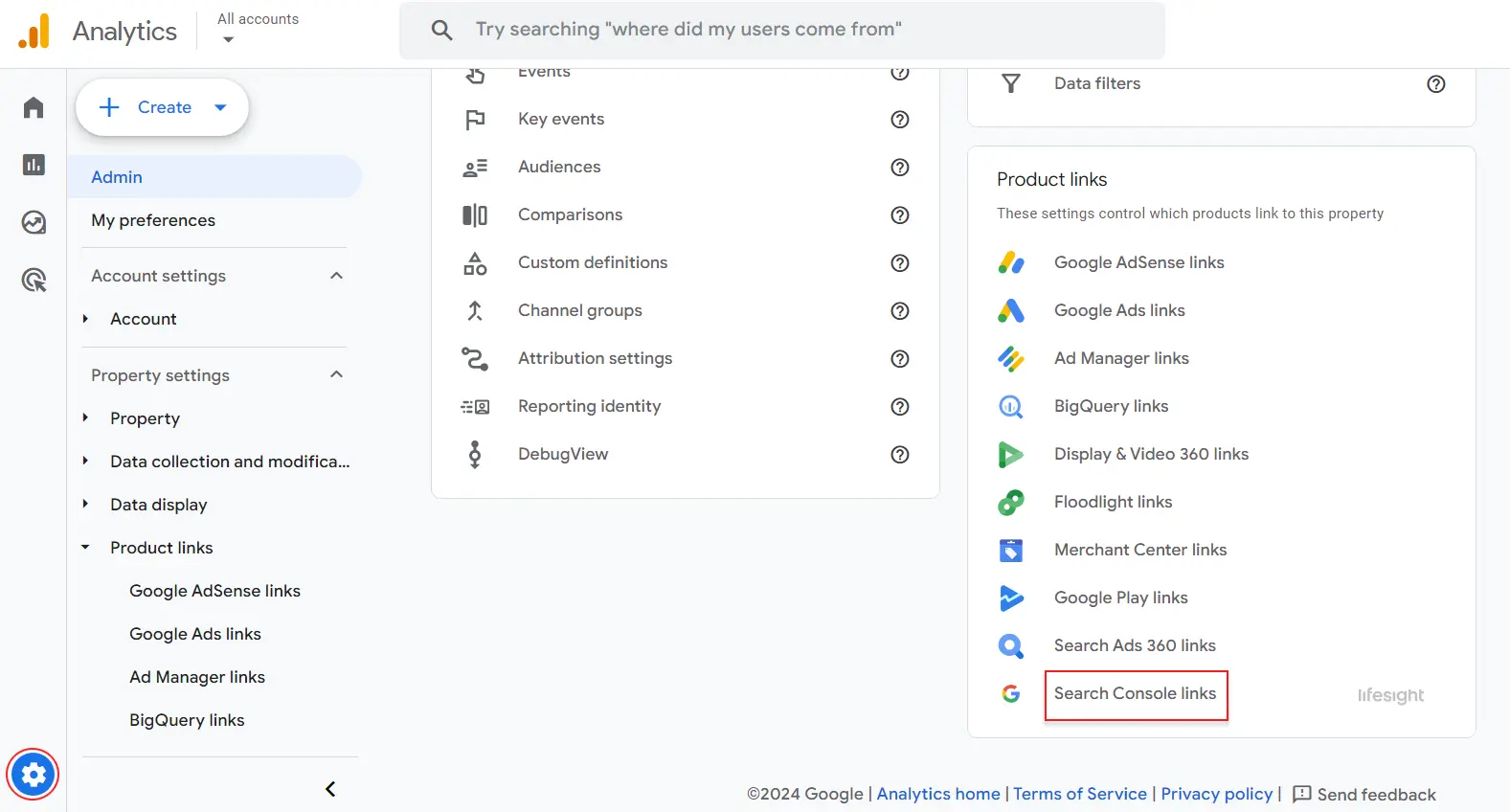Screen dimensions: 1510x812
Task: Open the All accounts dropdown
Action: click(258, 29)
